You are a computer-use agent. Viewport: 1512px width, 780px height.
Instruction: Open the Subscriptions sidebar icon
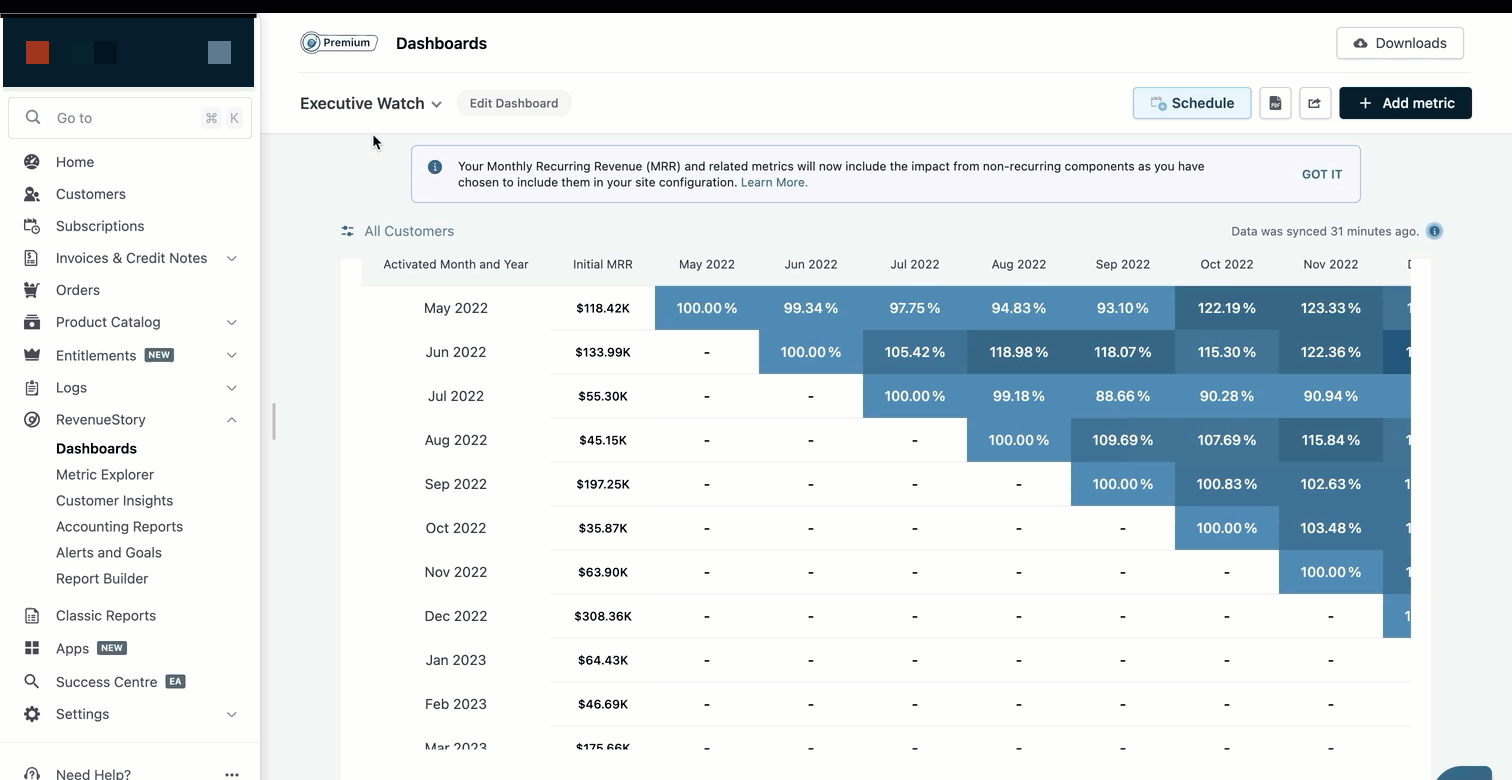(32, 226)
